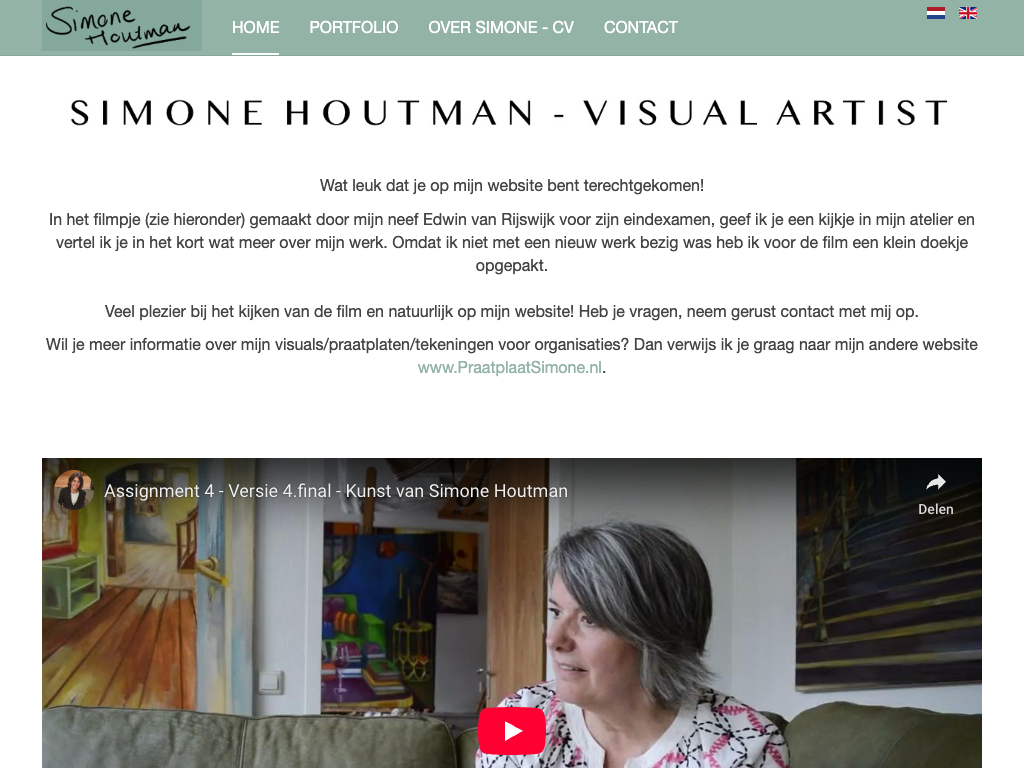The width and height of the screenshot is (1024, 768).
Task: Click the 'Veel plezier bij het kijken' sentence
Action: tap(511, 312)
